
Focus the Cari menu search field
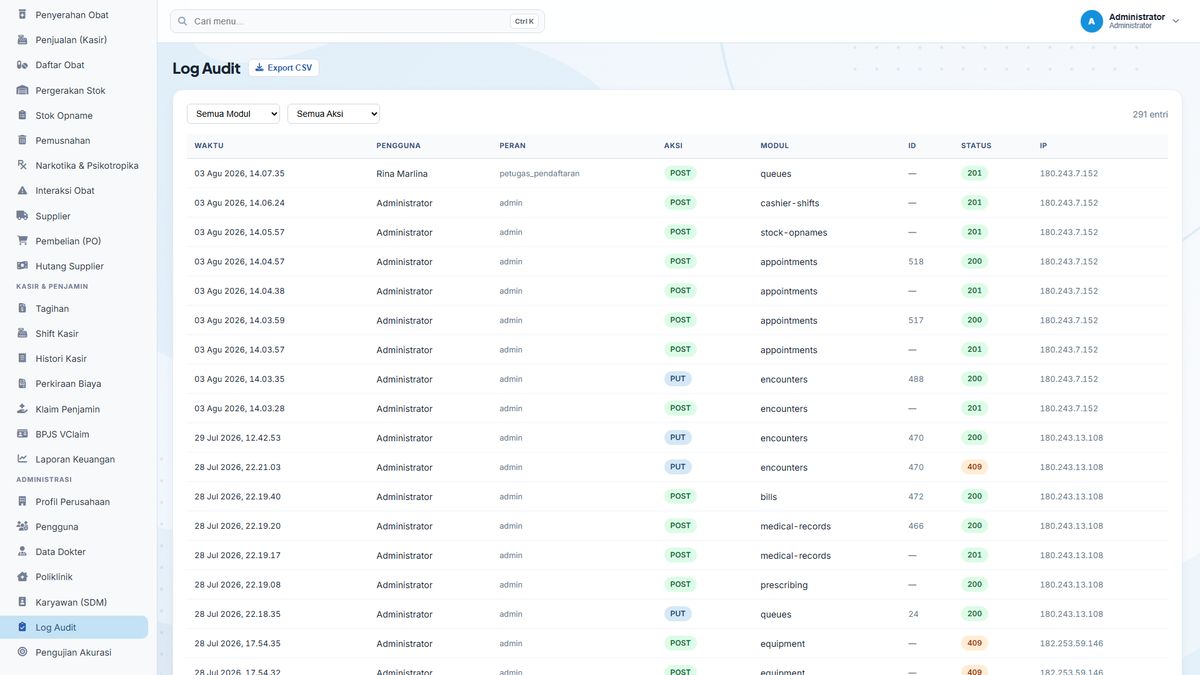pos(357,21)
